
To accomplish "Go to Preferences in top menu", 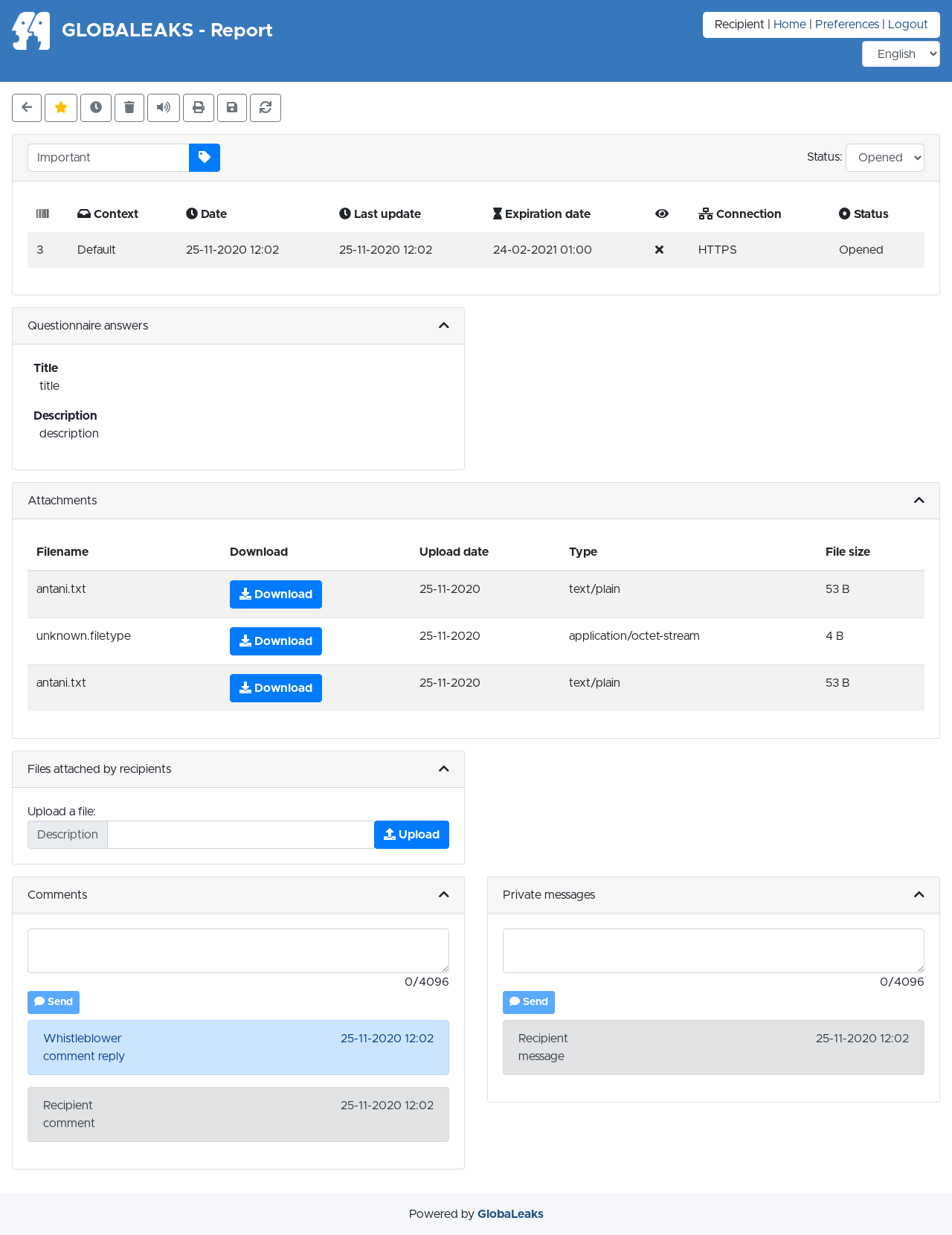I will [x=846, y=25].
